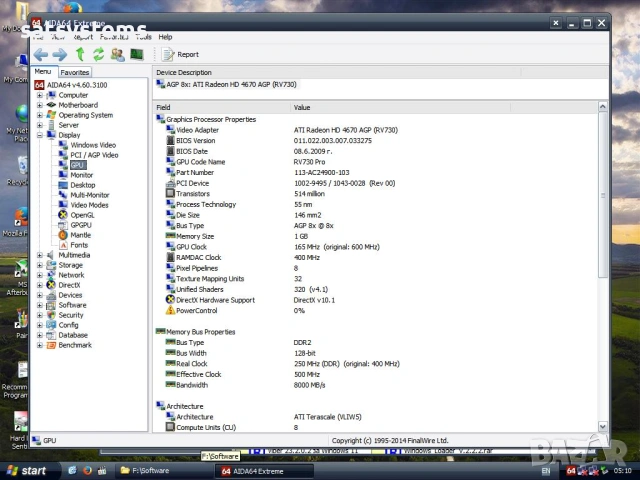Click the green Up level arrow

80,54
